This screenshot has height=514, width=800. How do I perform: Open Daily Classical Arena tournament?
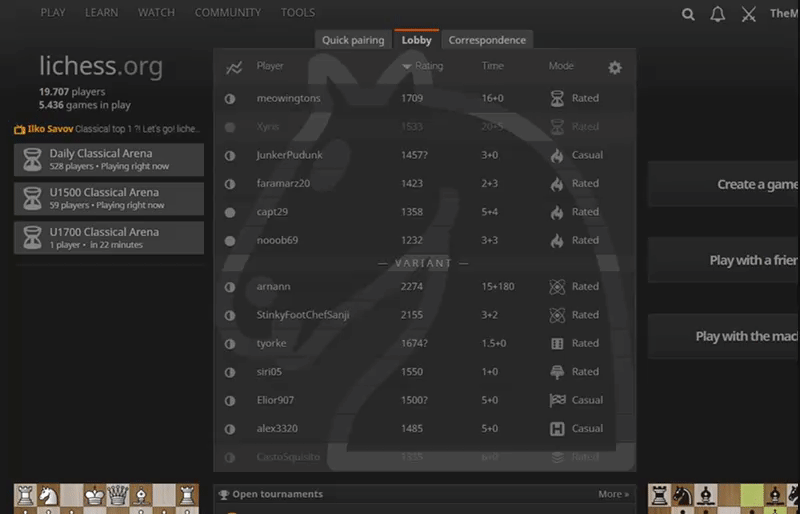point(109,159)
